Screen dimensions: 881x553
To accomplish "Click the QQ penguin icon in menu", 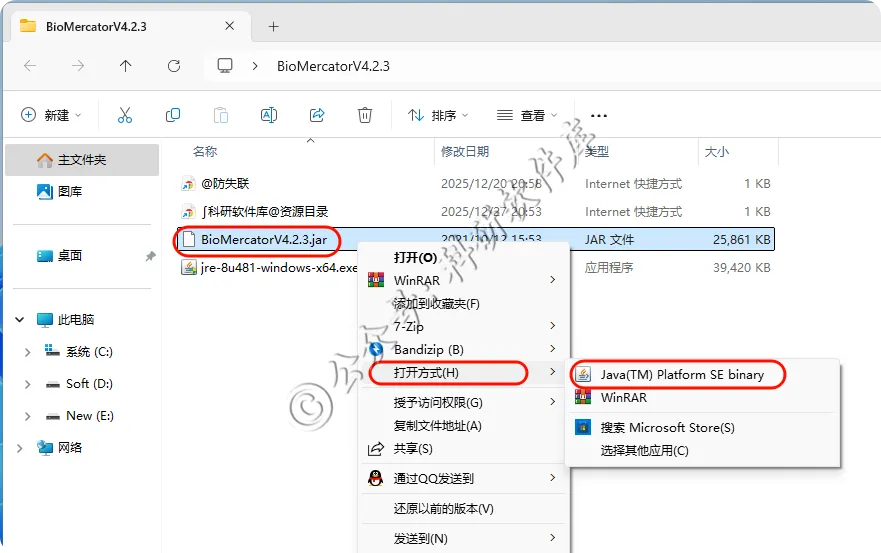I will [x=376, y=478].
